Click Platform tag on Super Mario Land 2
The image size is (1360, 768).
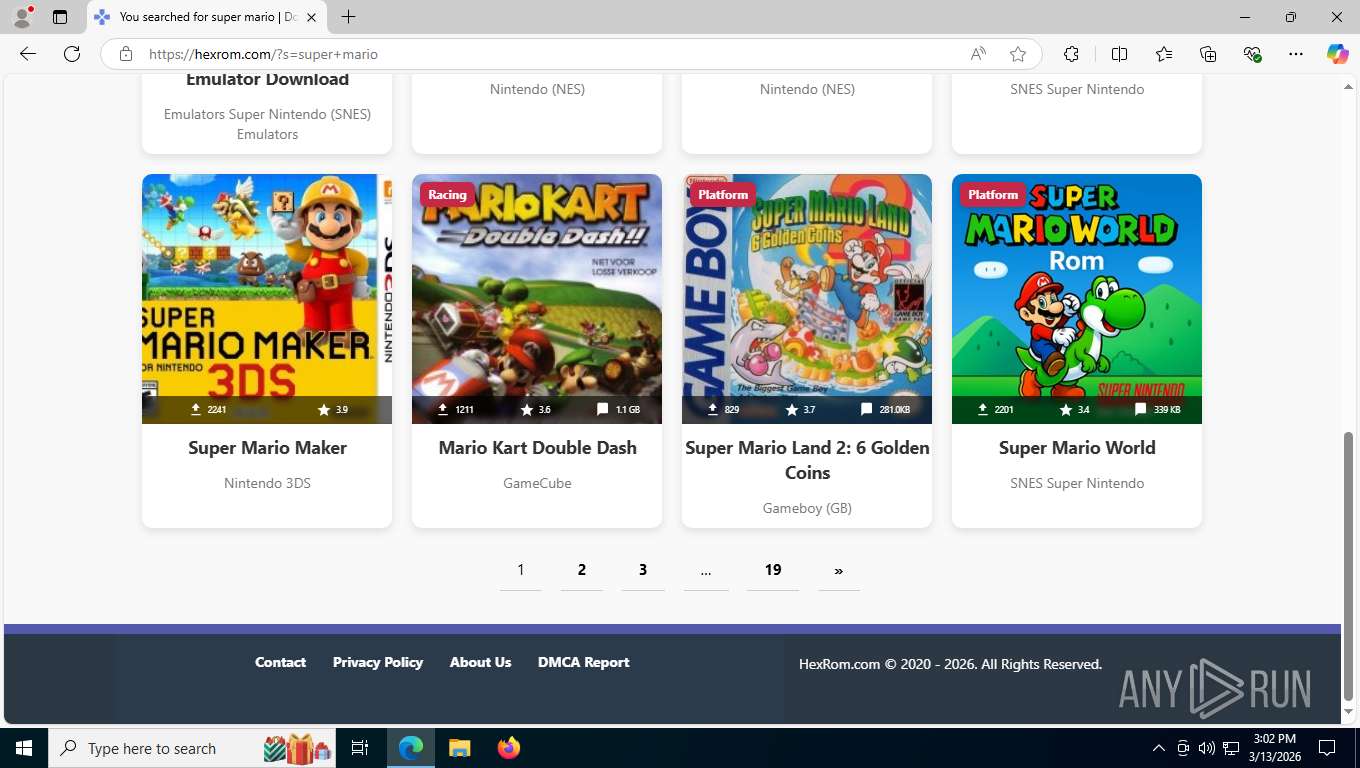[723, 195]
